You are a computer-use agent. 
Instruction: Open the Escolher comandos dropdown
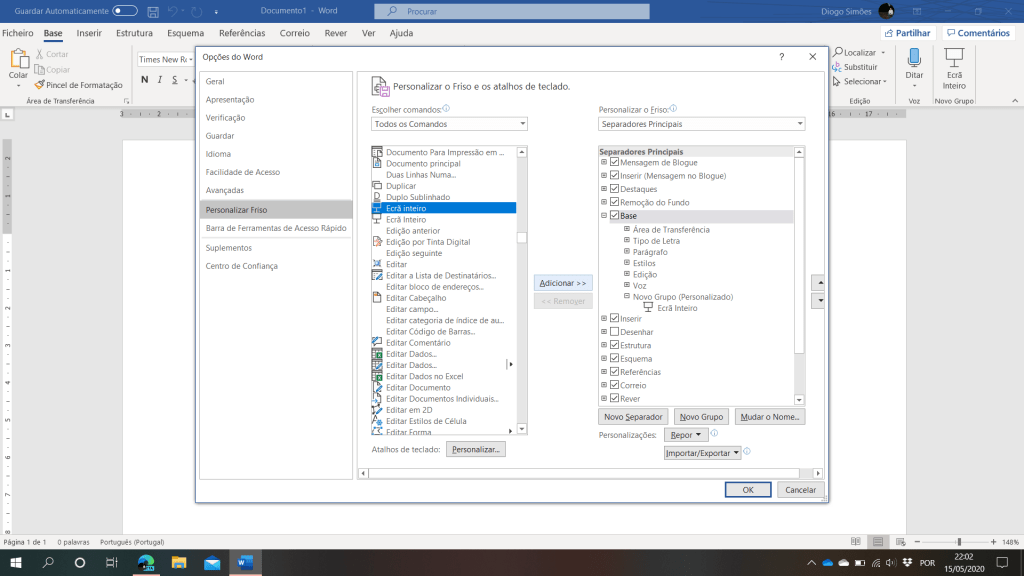pos(449,124)
